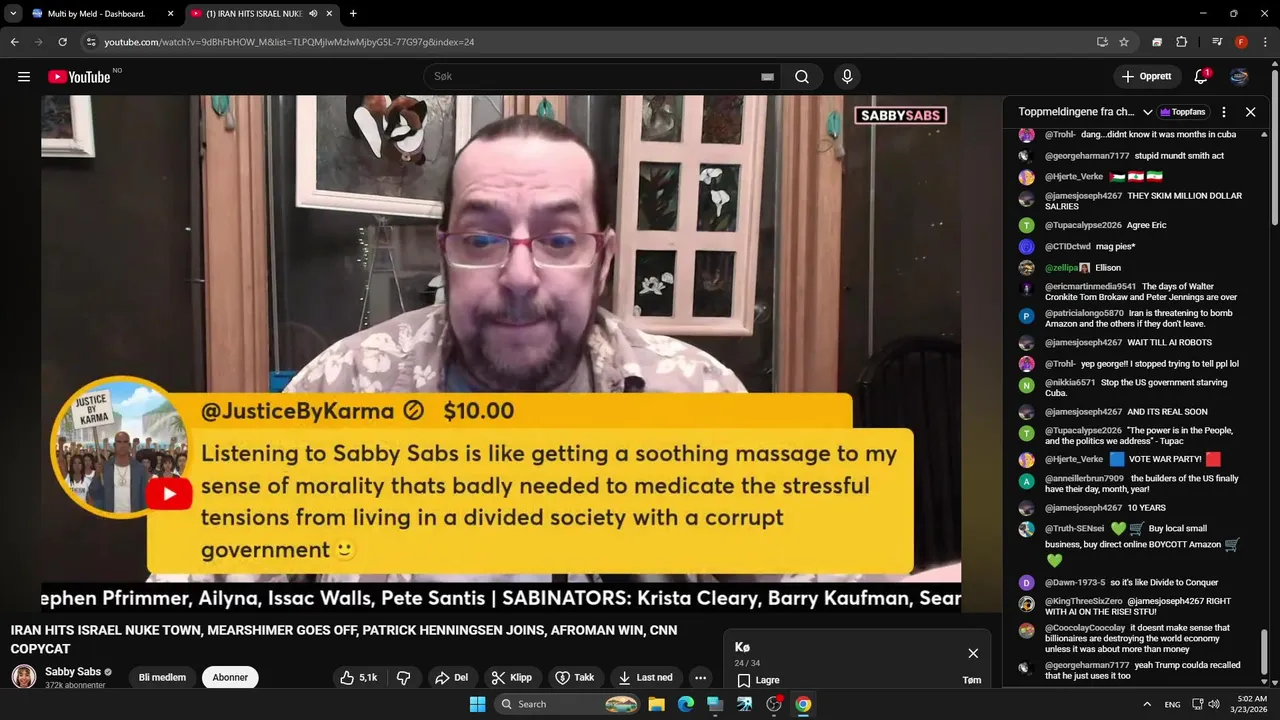Dislike the video with thumbs down
This screenshot has height=720, width=1280.
(x=403, y=677)
